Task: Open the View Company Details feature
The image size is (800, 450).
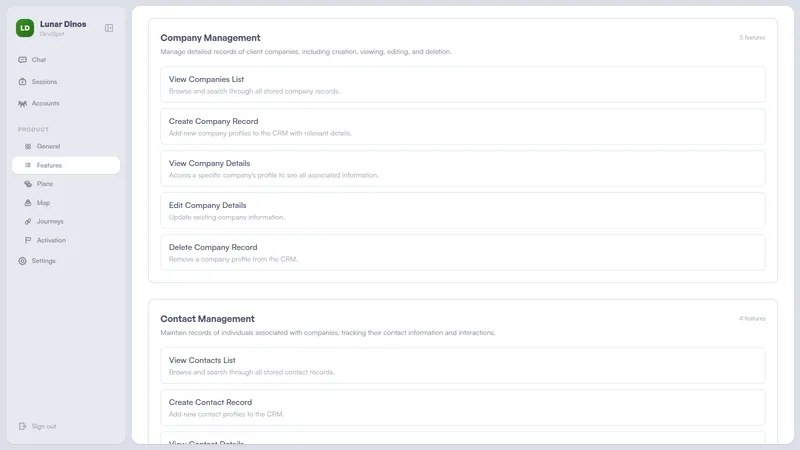Action: [x=463, y=169]
